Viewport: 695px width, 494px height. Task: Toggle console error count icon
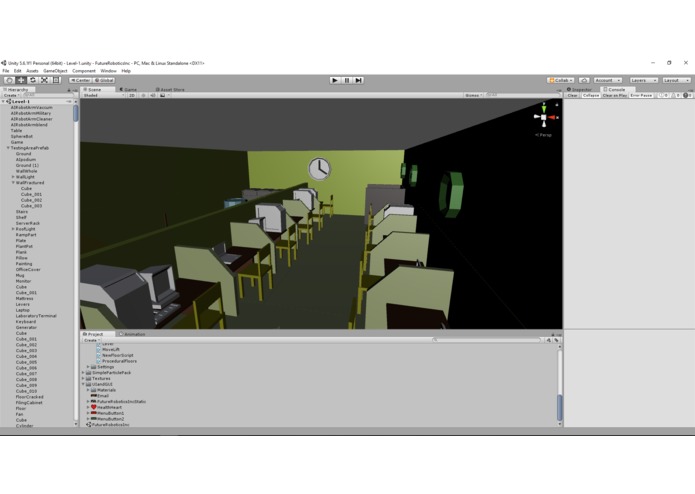click(x=687, y=95)
